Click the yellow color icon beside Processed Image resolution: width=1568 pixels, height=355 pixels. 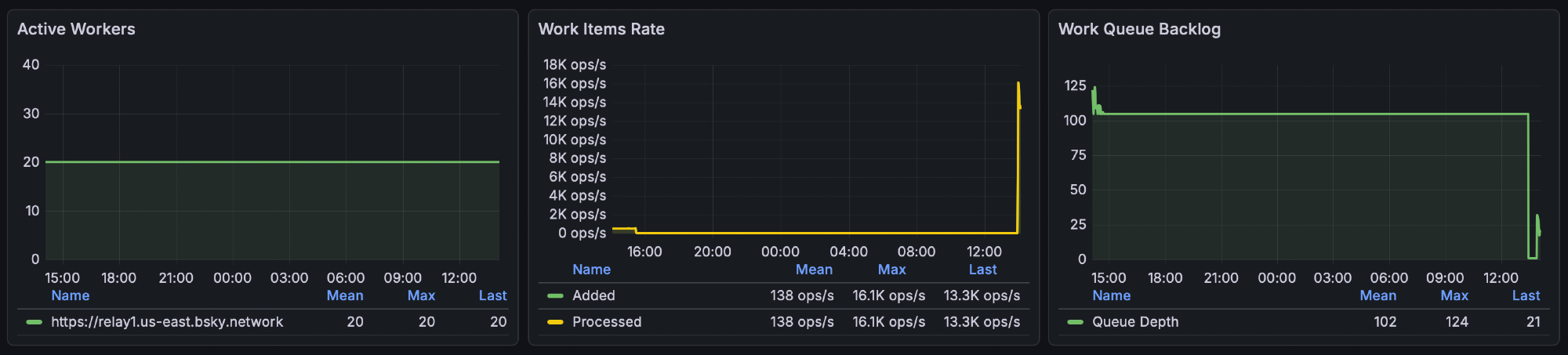pos(555,322)
